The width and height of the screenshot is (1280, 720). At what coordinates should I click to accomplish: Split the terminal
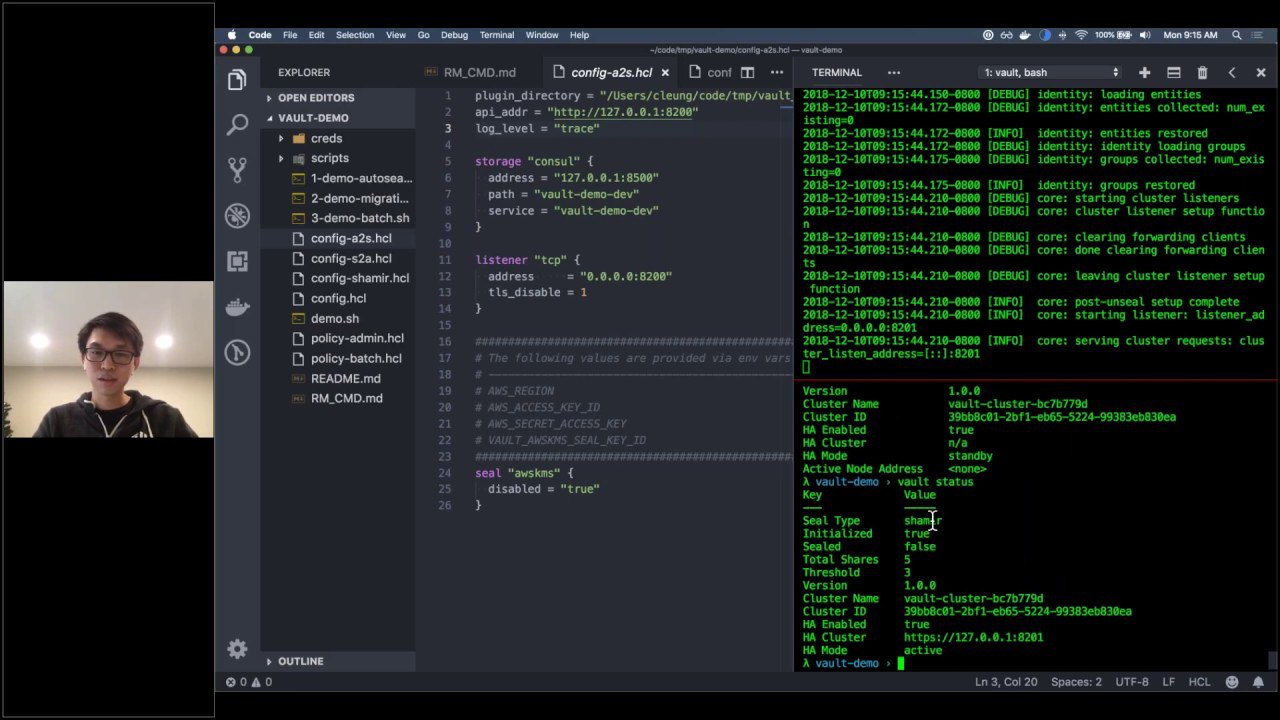1174,72
